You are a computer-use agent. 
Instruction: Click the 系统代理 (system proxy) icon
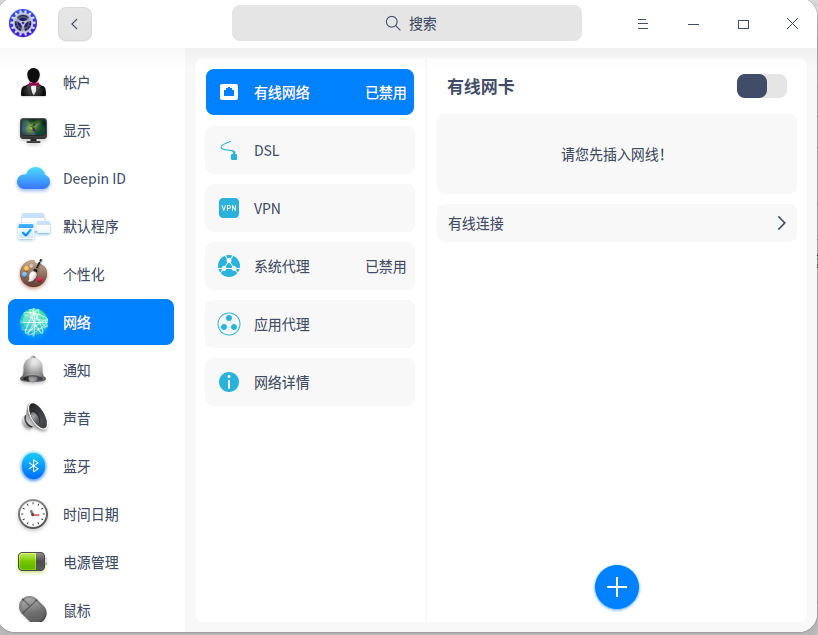coord(228,266)
